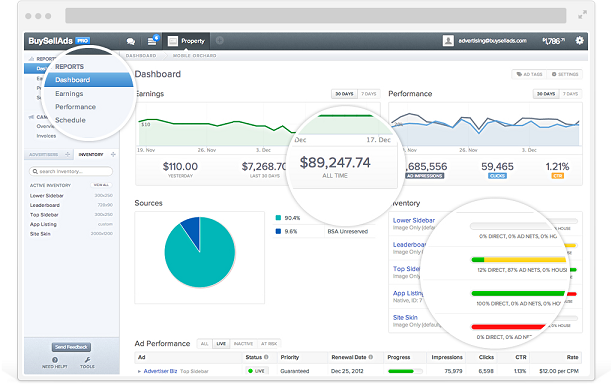
Task: Click the search inventory input field
Action: (71, 171)
